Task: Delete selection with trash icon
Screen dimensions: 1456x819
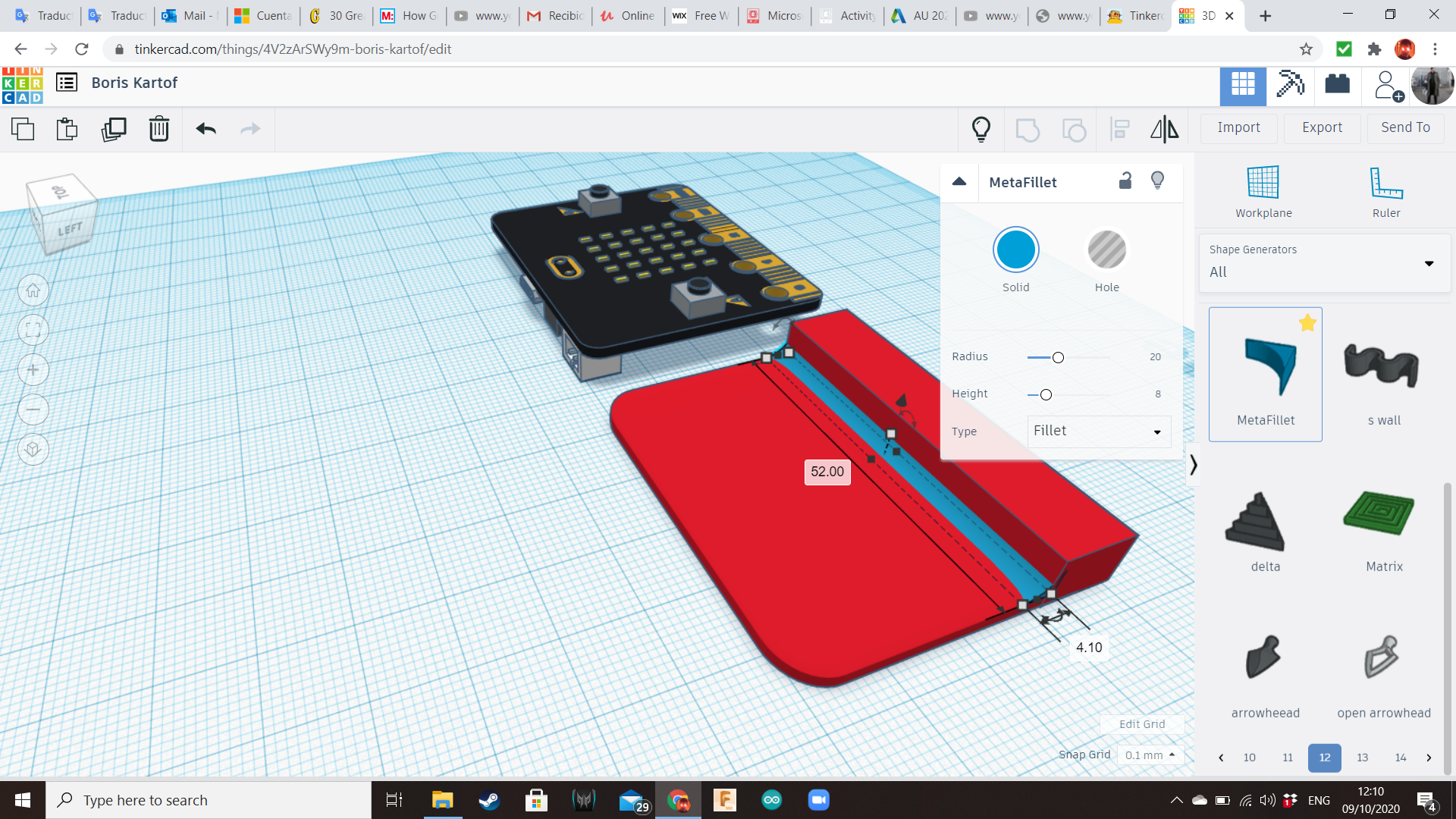Action: [159, 130]
